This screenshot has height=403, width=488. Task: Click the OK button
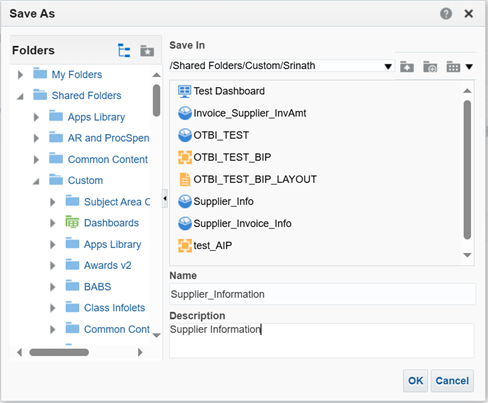coord(415,381)
